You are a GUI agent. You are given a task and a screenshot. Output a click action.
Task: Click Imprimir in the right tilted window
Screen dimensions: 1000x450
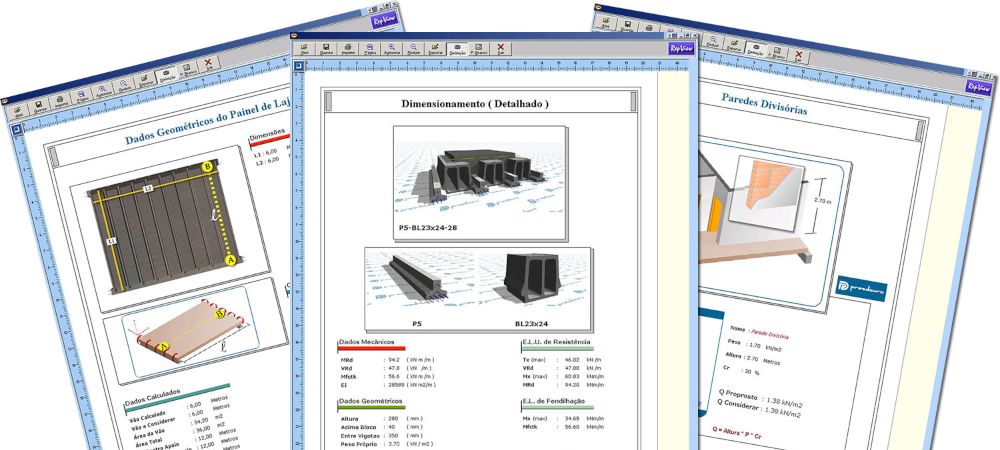coord(649,28)
